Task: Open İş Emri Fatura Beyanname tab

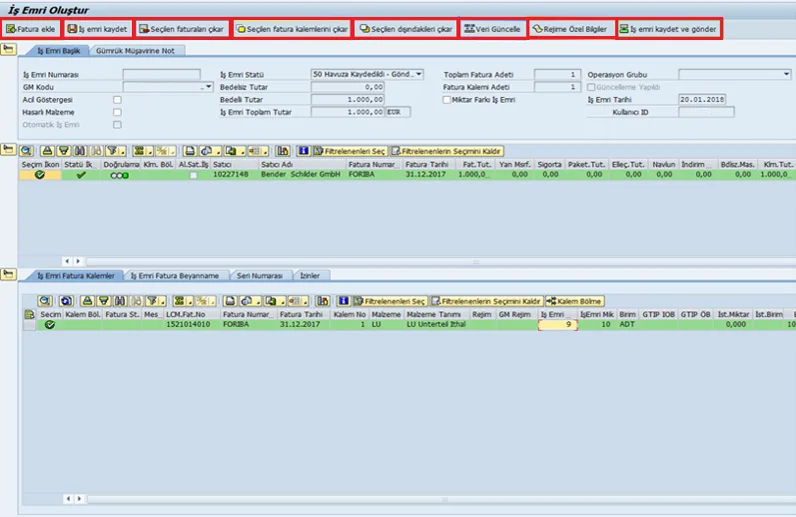Action: pyautogui.click(x=175, y=275)
